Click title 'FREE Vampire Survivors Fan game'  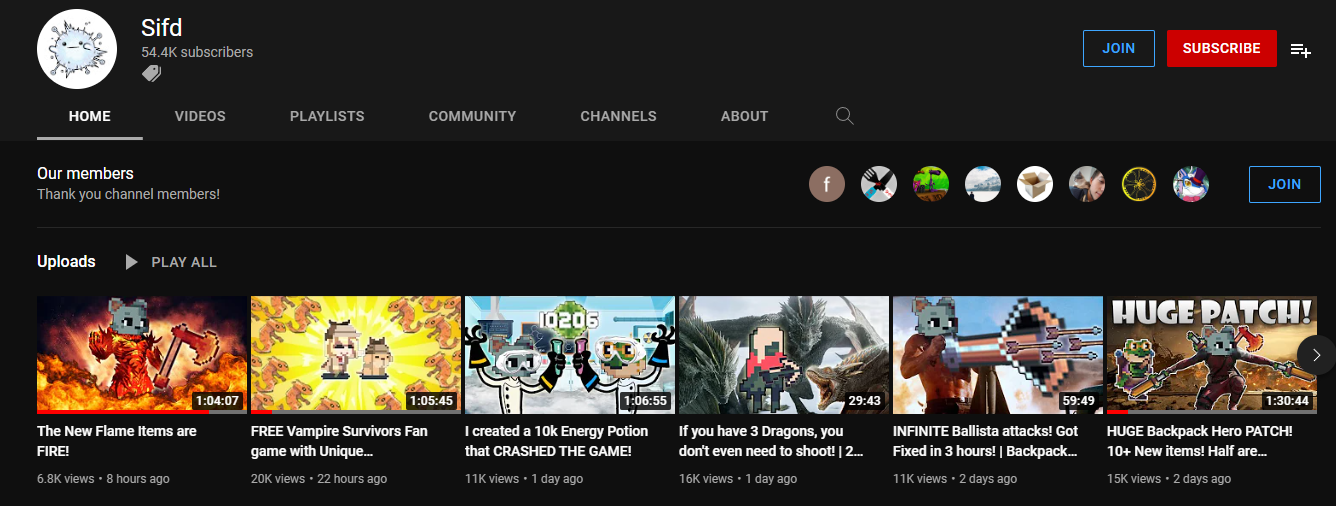(x=339, y=441)
